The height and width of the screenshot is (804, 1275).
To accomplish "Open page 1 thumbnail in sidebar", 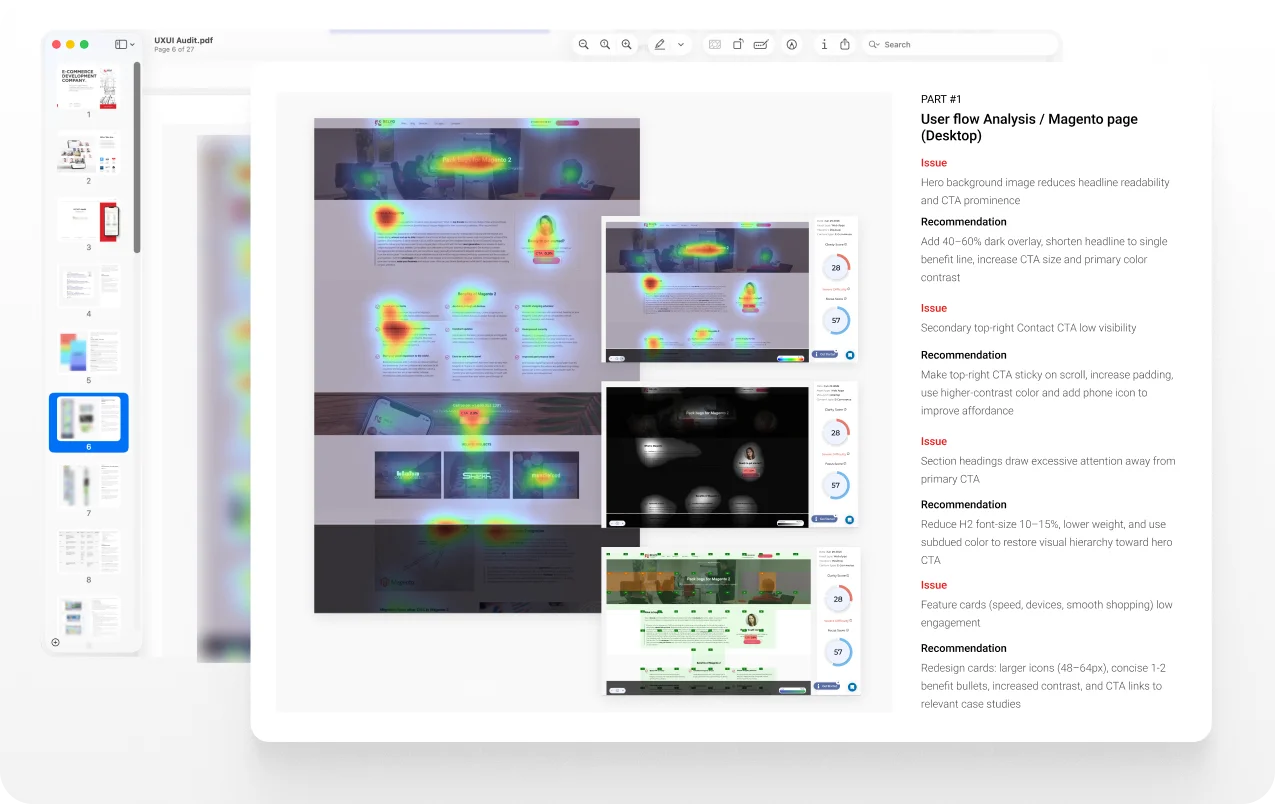I will pyautogui.click(x=89, y=88).
